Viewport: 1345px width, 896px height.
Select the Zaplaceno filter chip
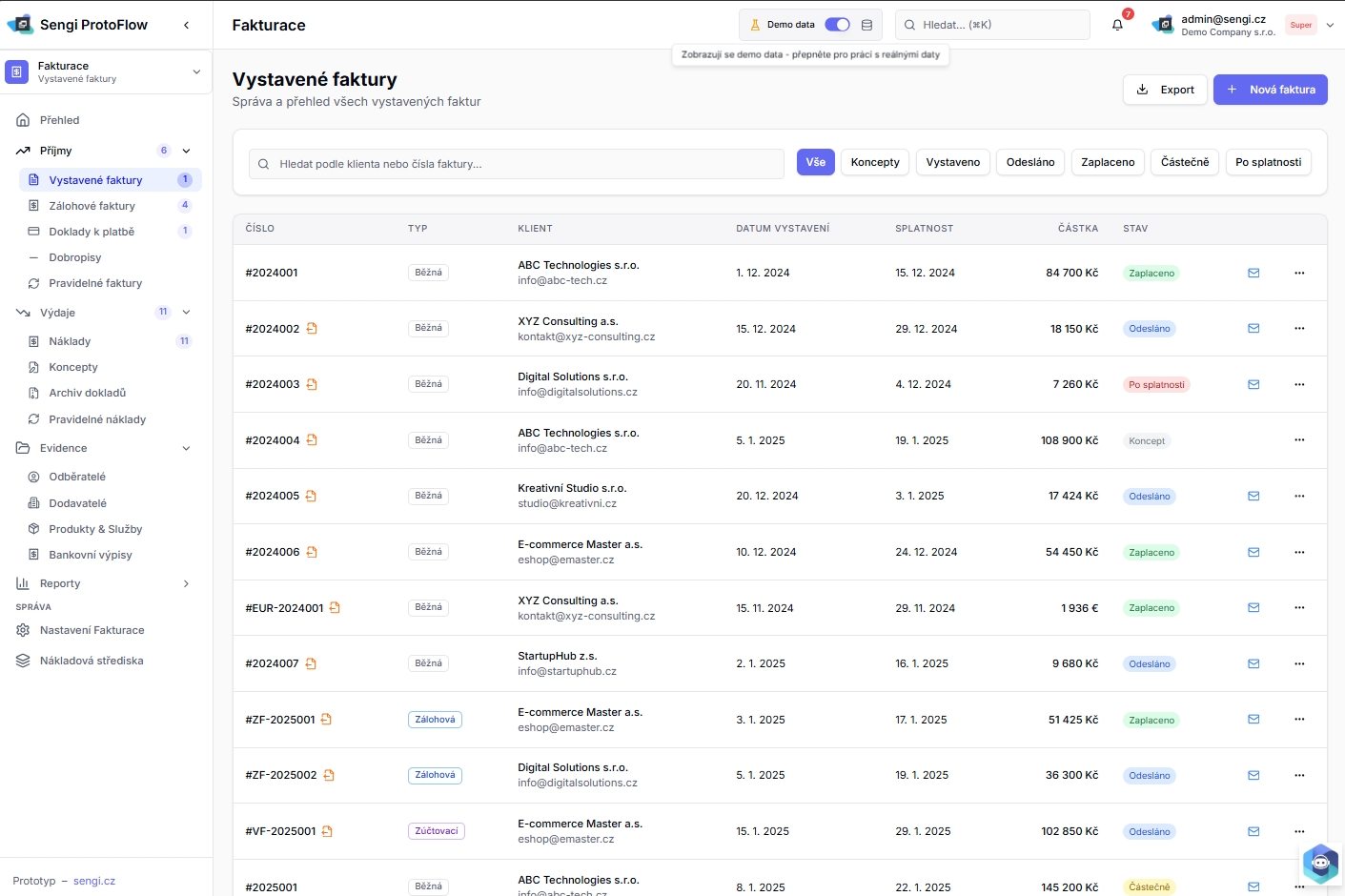(1108, 162)
